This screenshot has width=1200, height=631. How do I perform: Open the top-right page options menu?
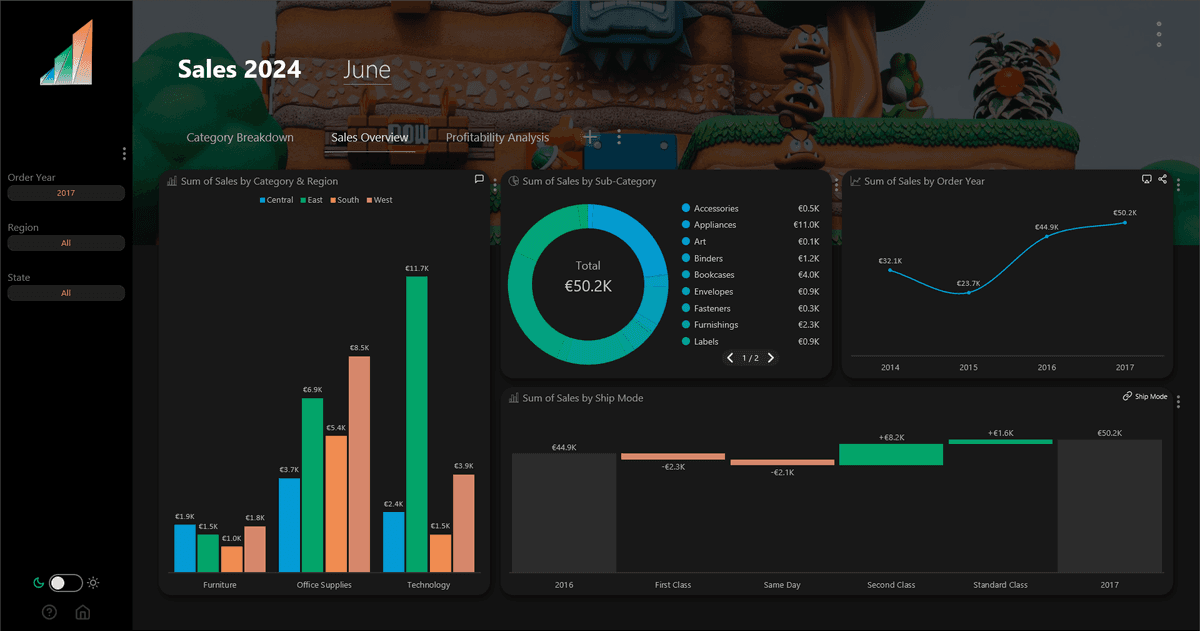tap(1159, 34)
